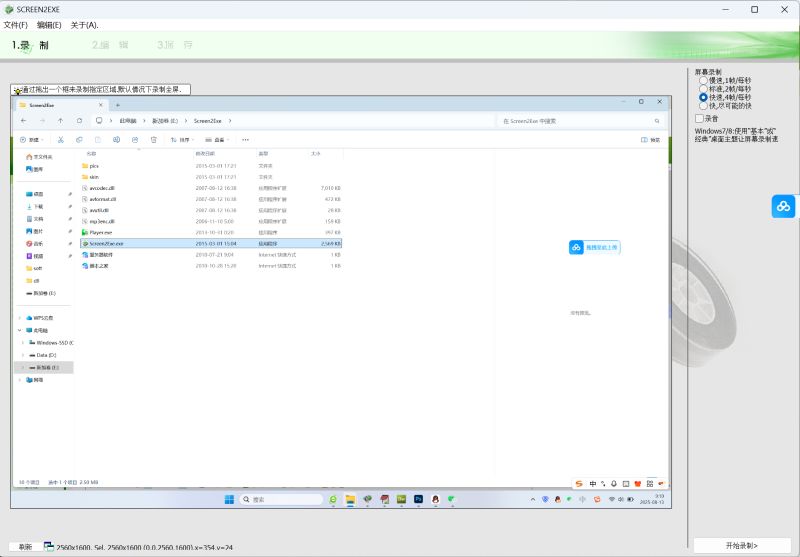Switch to the 2.编辑 step tab
The image size is (800, 557).
(x=110, y=45)
